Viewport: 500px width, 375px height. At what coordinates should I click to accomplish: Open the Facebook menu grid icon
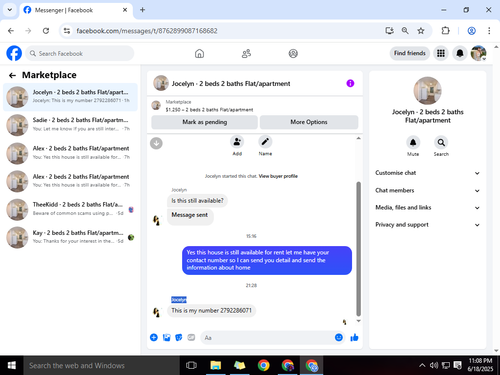coord(441,53)
